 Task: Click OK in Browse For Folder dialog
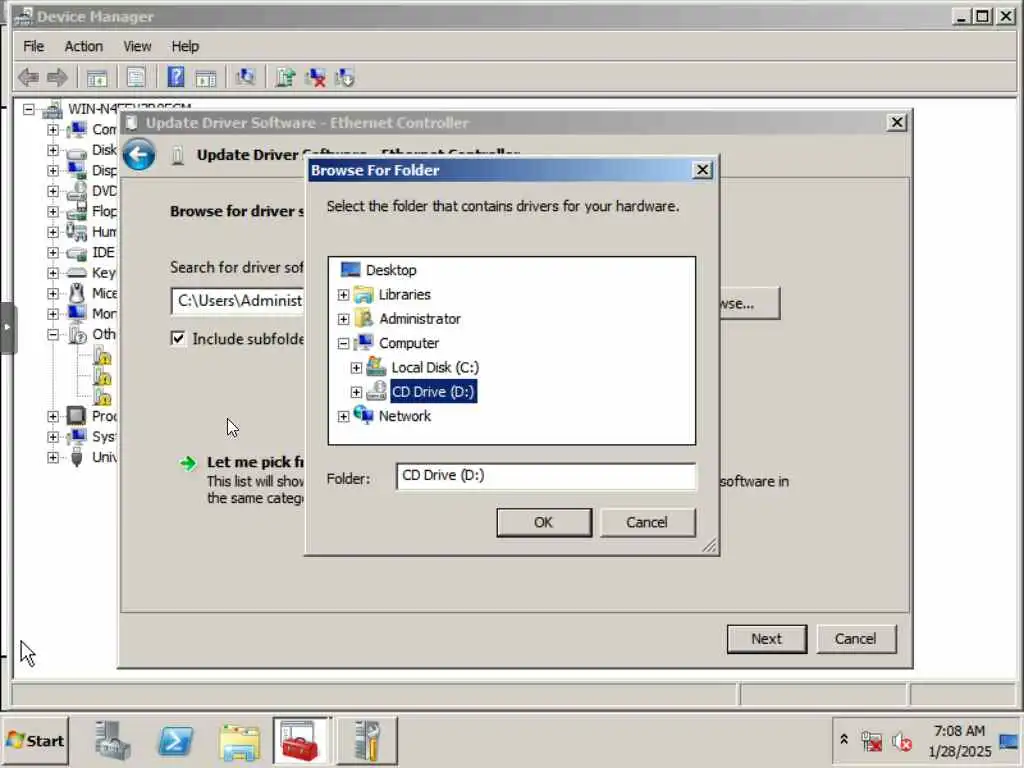pyautogui.click(x=544, y=522)
